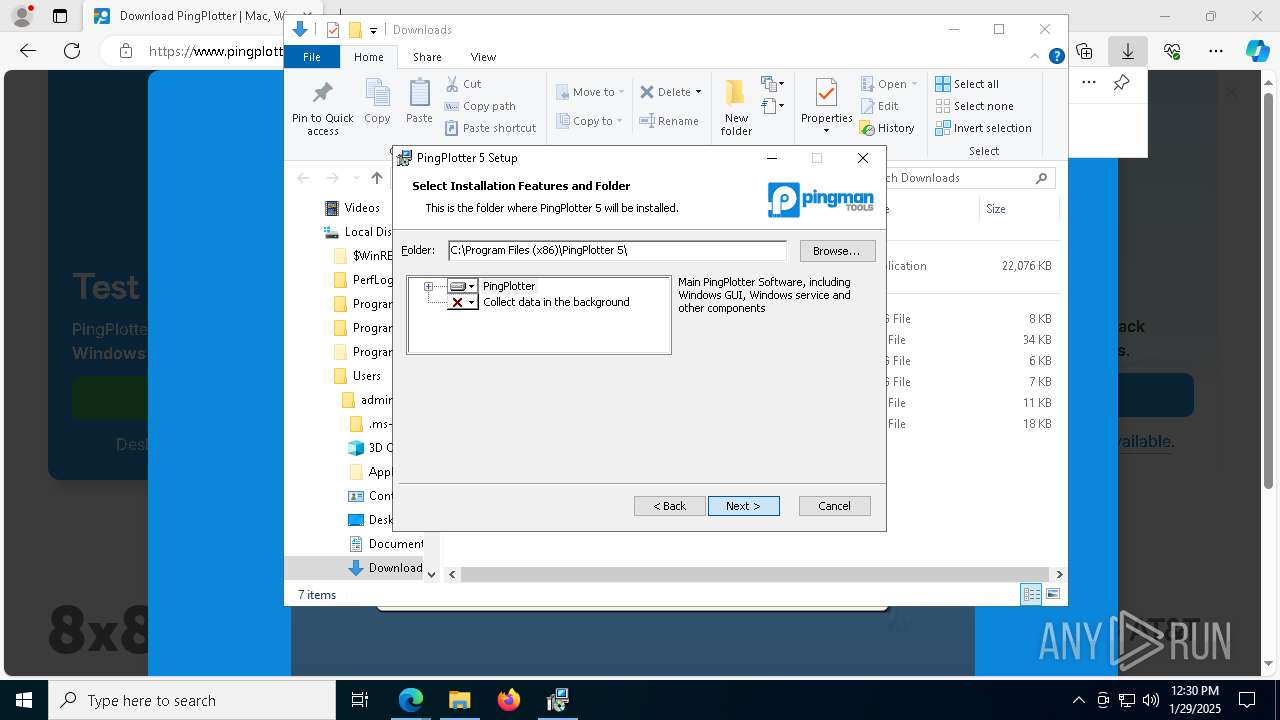
Task: Click Edge tab actions icon
Action: (60, 16)
